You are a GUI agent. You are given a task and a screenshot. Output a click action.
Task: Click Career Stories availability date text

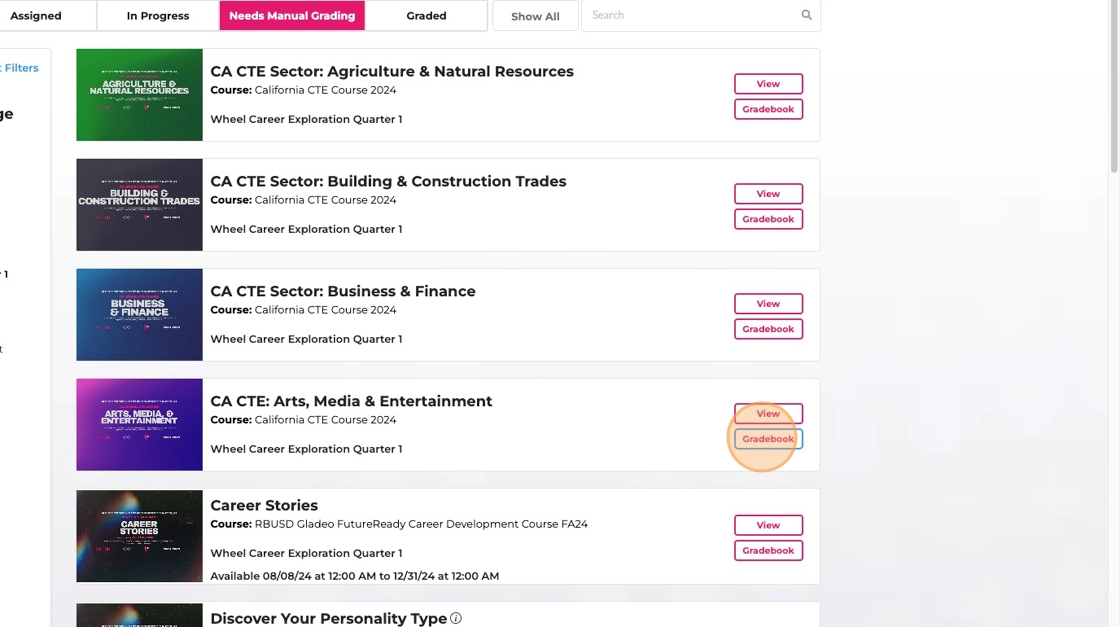(354, 576)
